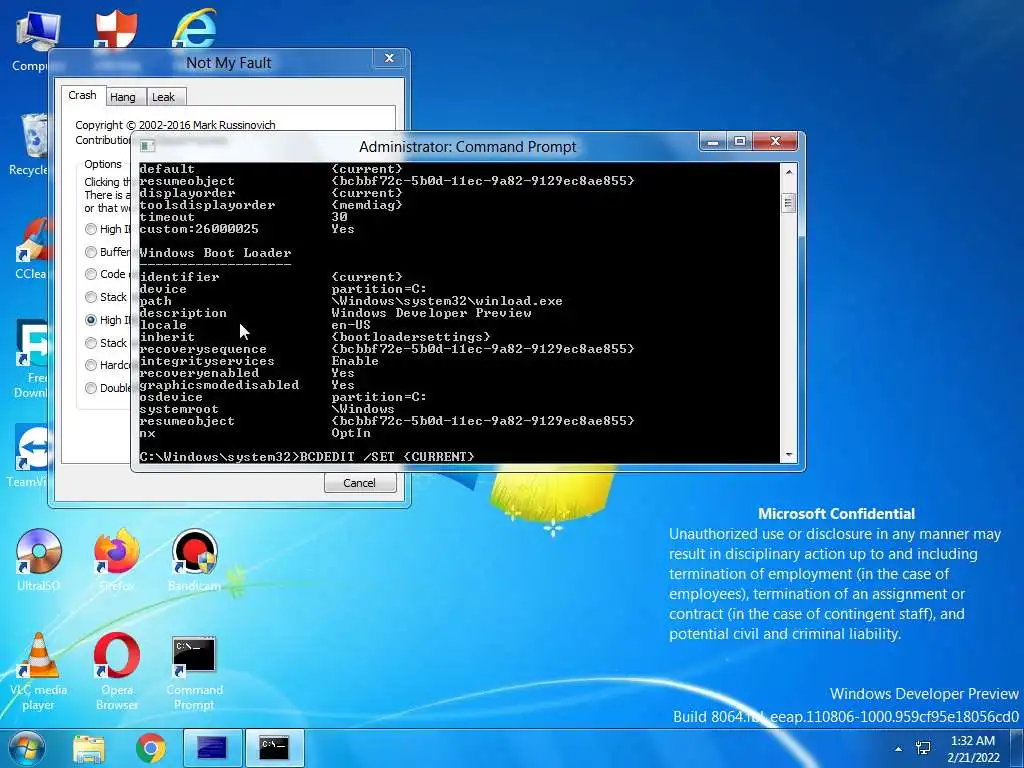Open the Command Prompt desktop shortcut
This screenshot has width=1024, height=768.
point(195,673)
